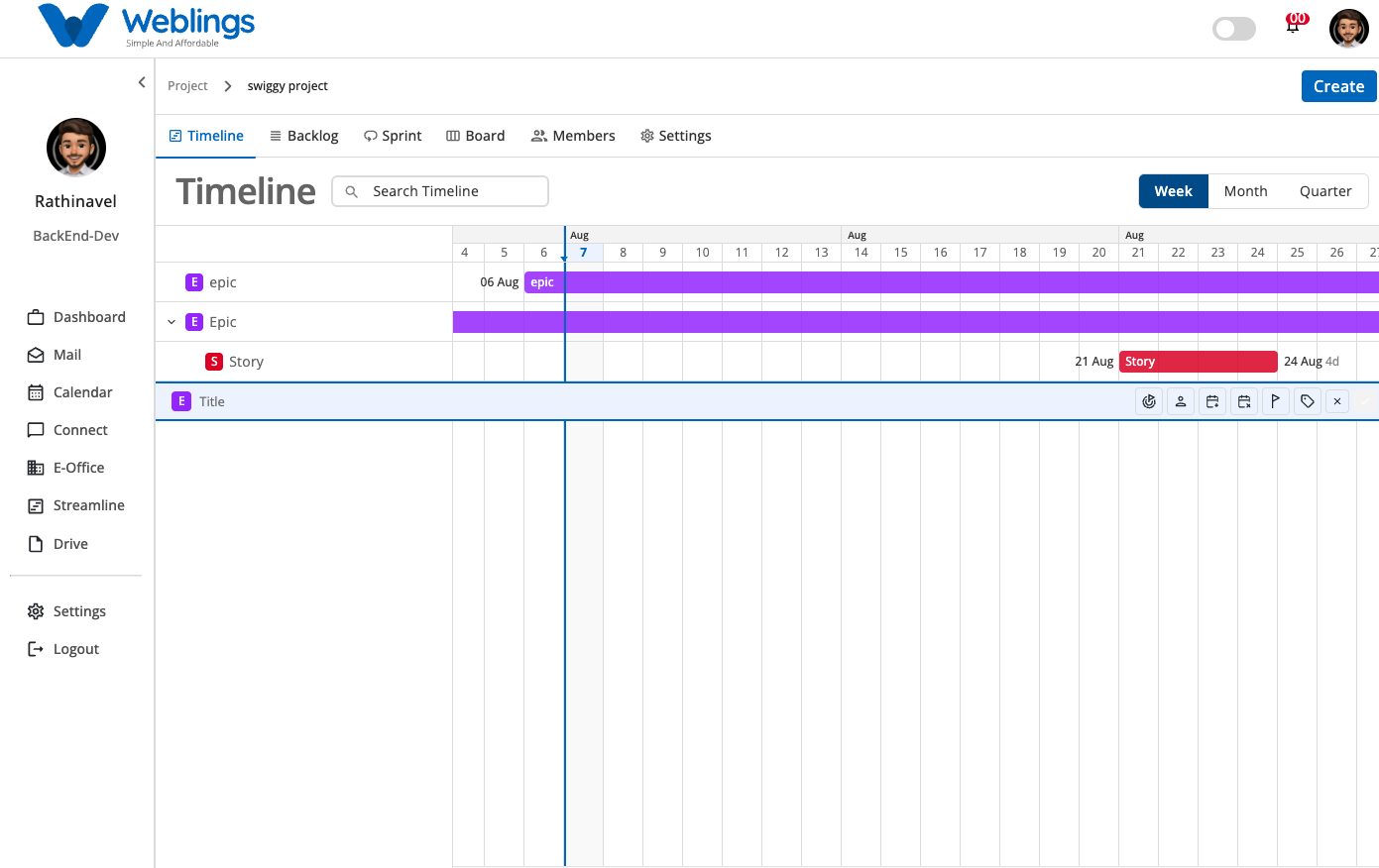Click the Project breadcrumb link
Viewport: 1379px width, 868px height.
[x=187, y=86]
